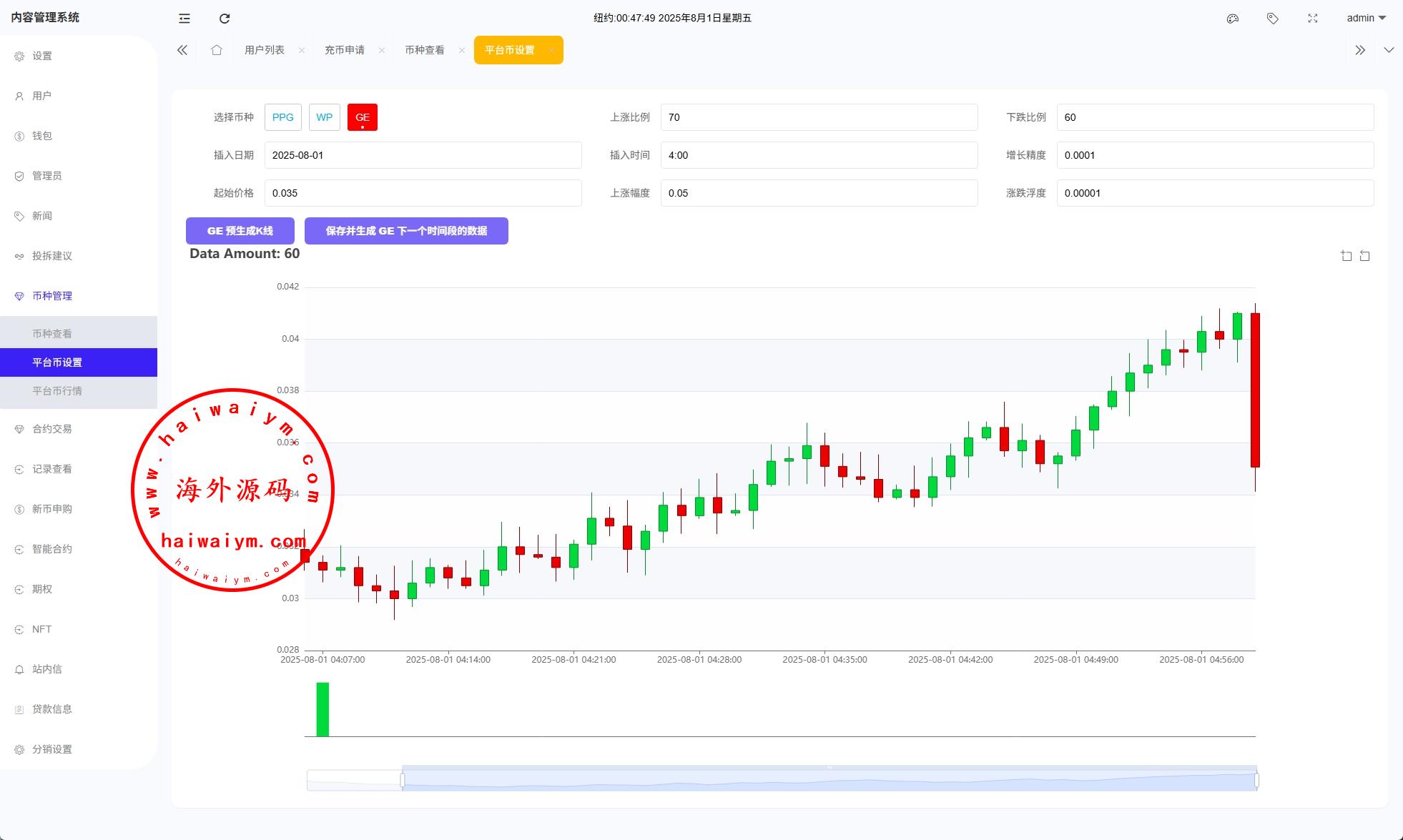Click the chart zoom reset icon
1403x840 pixels.
[x=1364, y=256]
